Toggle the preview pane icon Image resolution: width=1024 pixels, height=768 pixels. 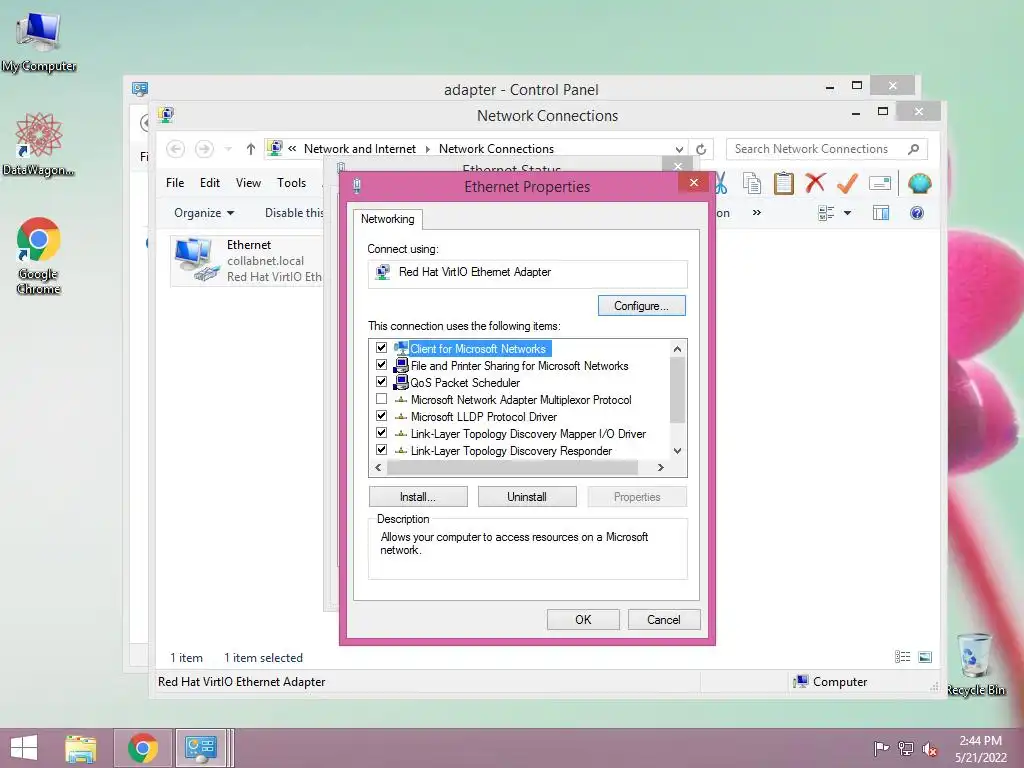[881, 213]
